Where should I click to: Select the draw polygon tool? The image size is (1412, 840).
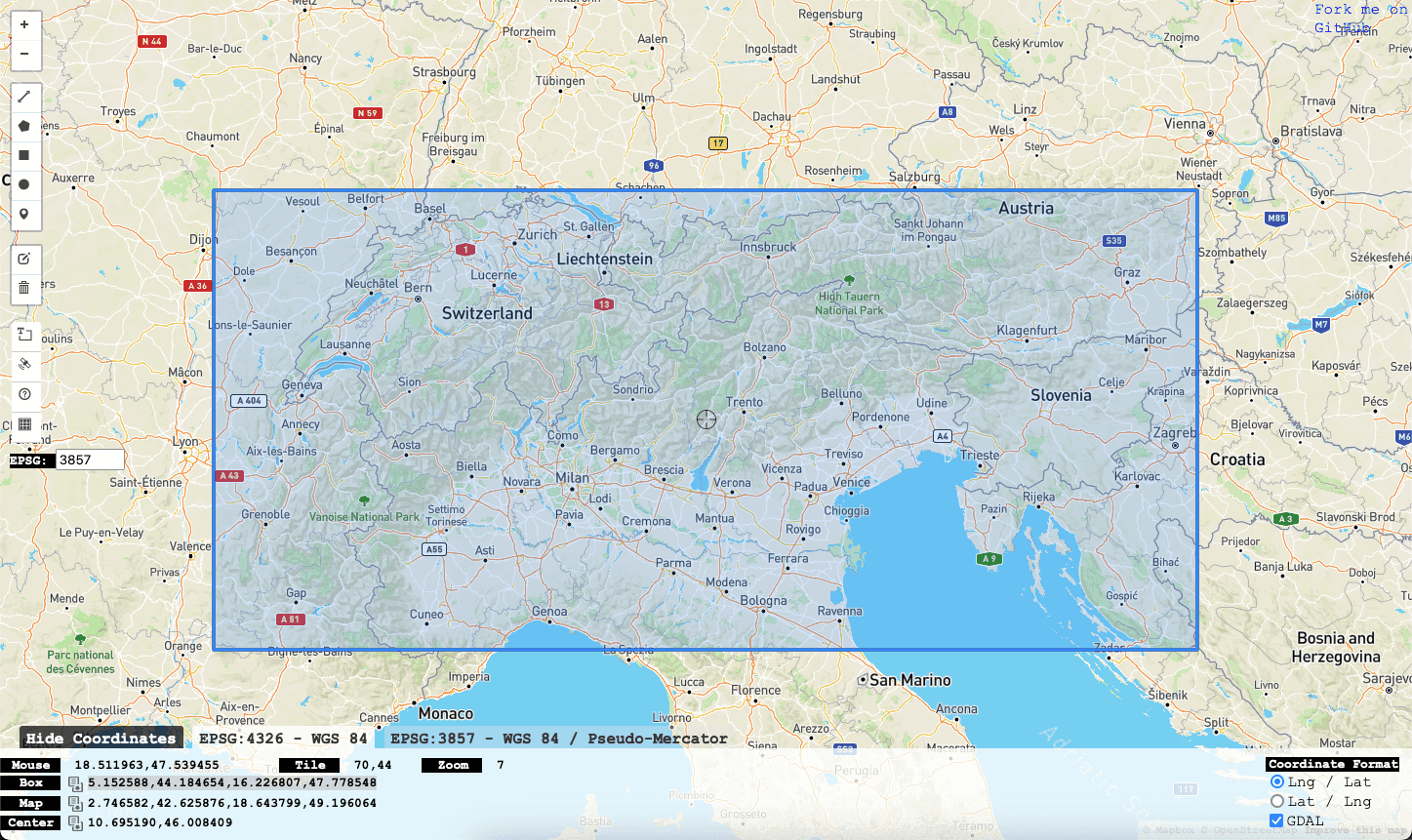click(24, 126)
